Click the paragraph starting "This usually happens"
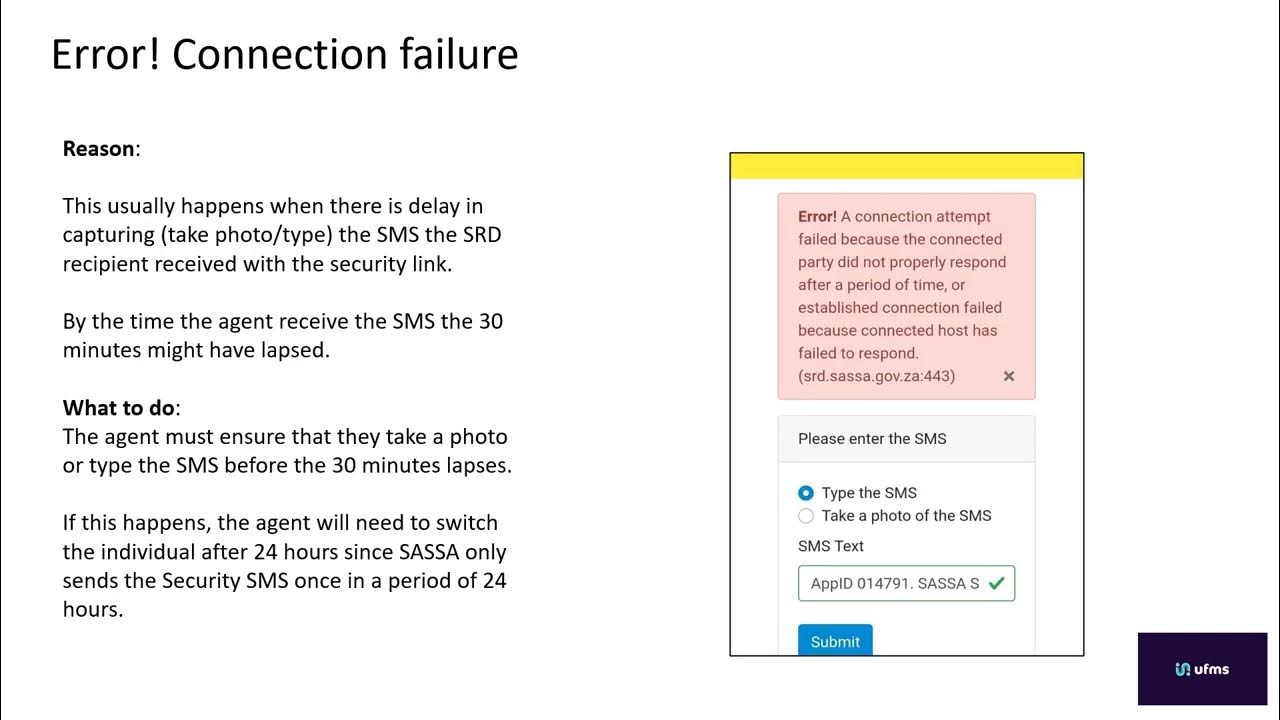Image resolution: width=1280 pixels, height=720 pixels. (282, 235)
